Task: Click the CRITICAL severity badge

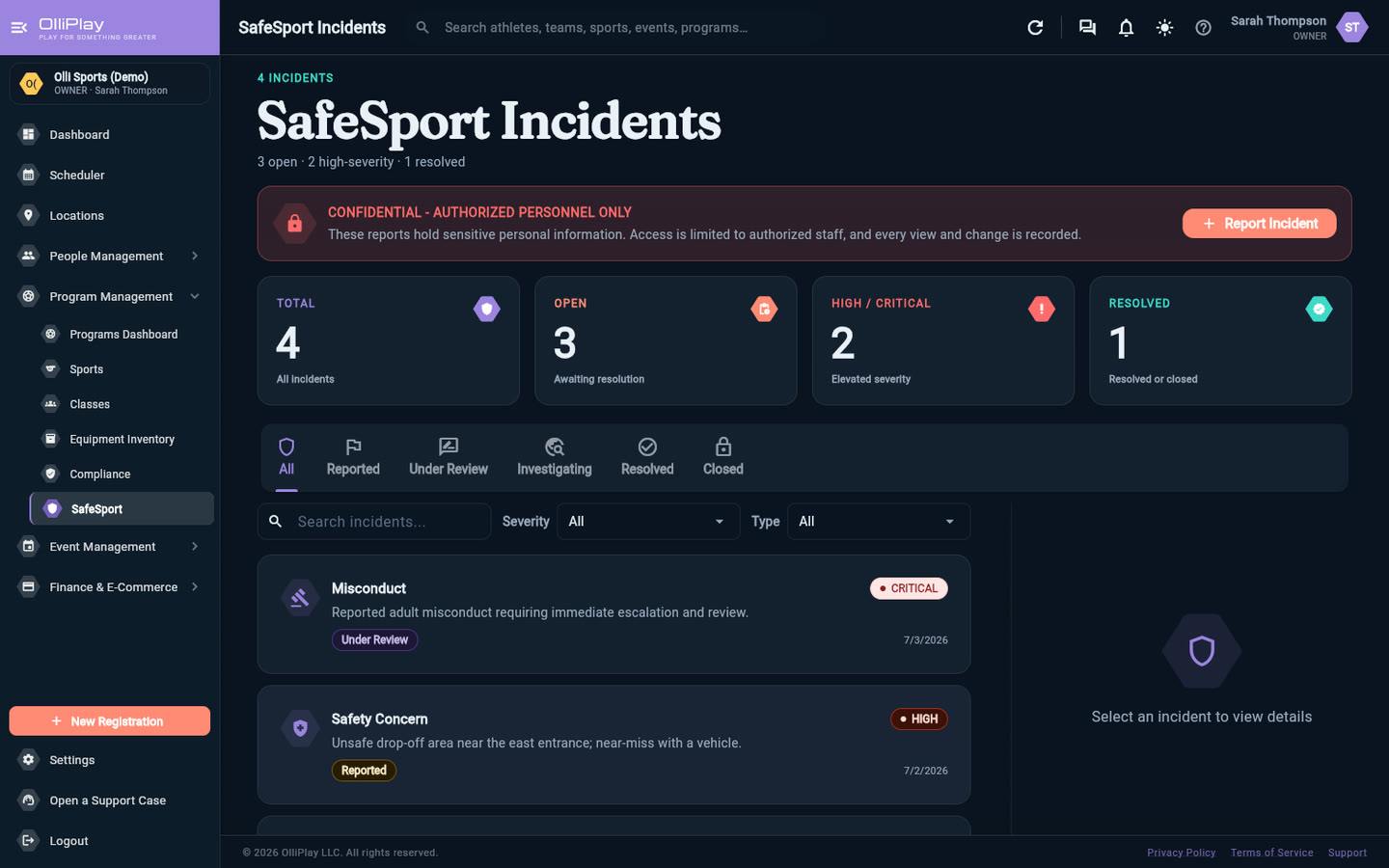Action: (909, 588)
